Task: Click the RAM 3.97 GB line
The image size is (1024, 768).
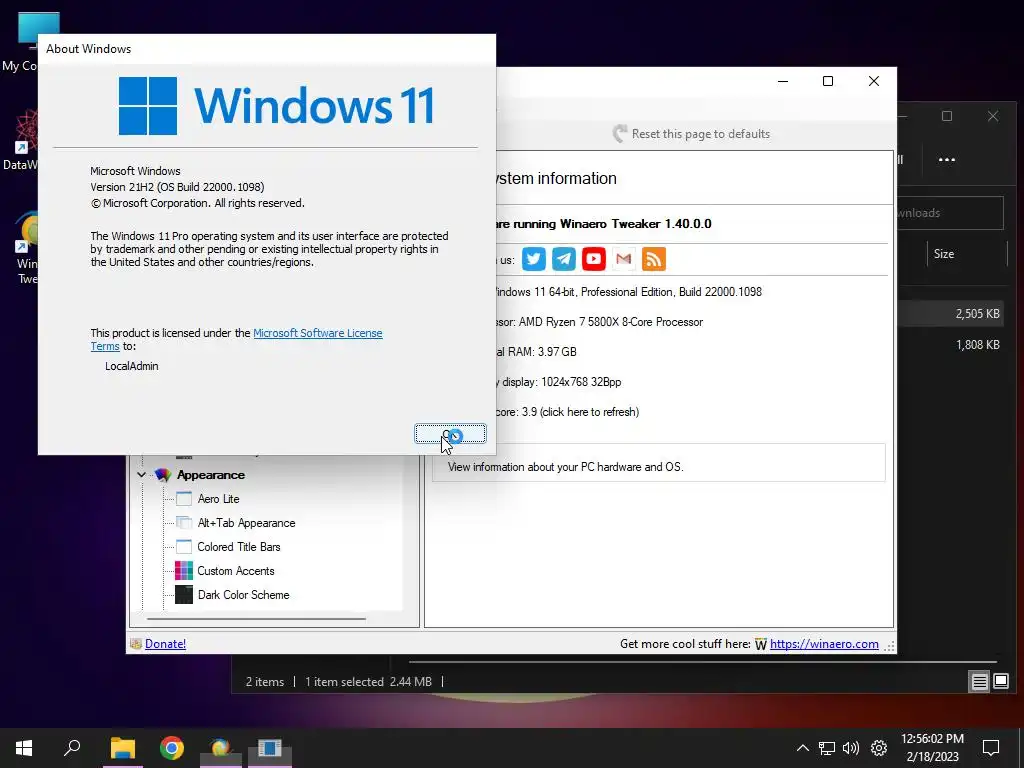Action: click(x=536, y=352)
